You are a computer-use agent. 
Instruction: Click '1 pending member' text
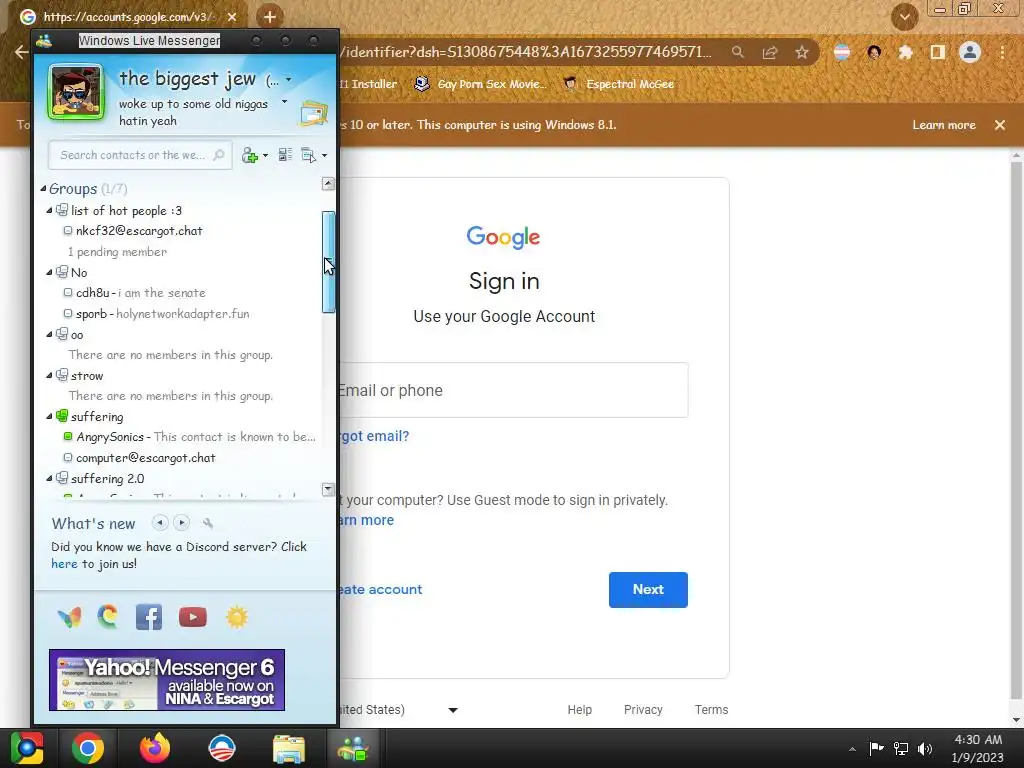(118, 251)
